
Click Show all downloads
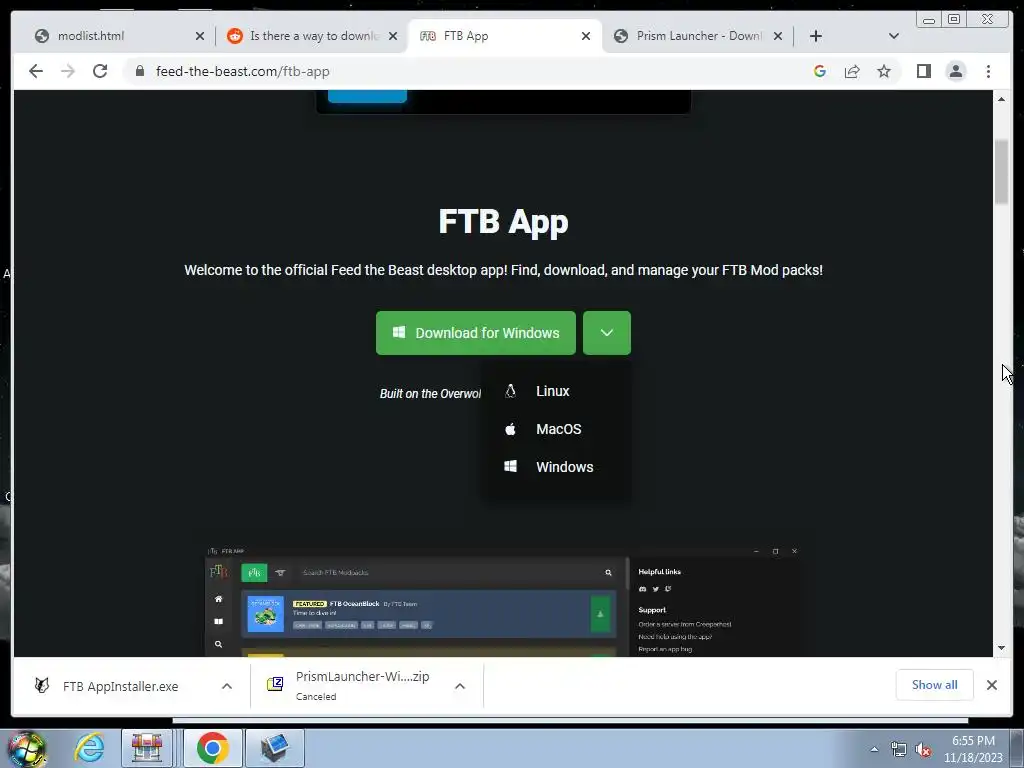click(935, 684)
